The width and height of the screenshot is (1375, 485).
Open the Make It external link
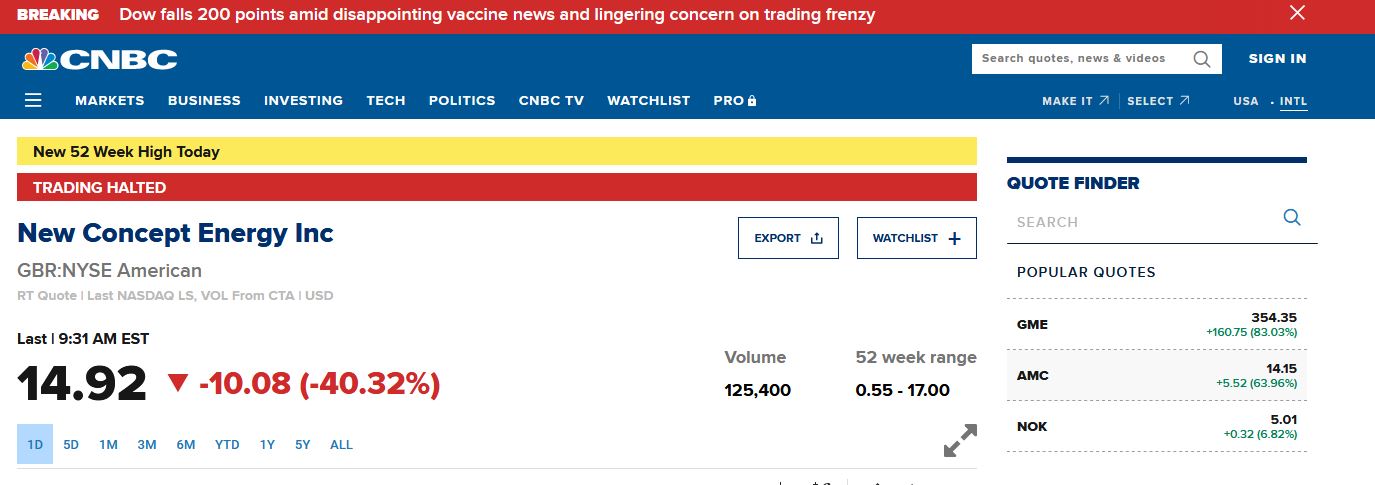[x=1075, y=101]
